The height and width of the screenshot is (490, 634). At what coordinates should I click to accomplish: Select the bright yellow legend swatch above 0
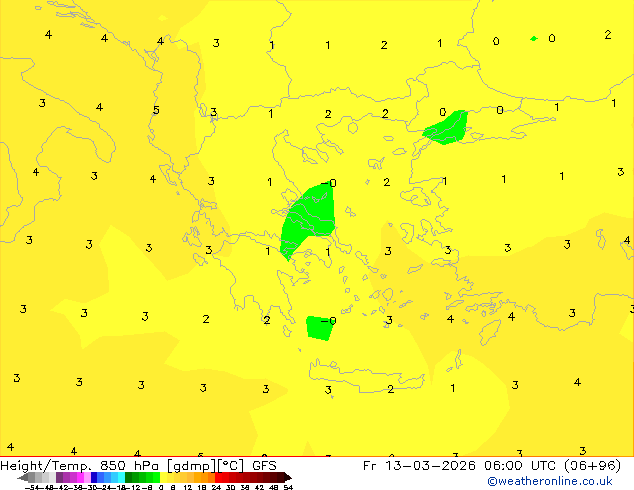tap(163, 477)
